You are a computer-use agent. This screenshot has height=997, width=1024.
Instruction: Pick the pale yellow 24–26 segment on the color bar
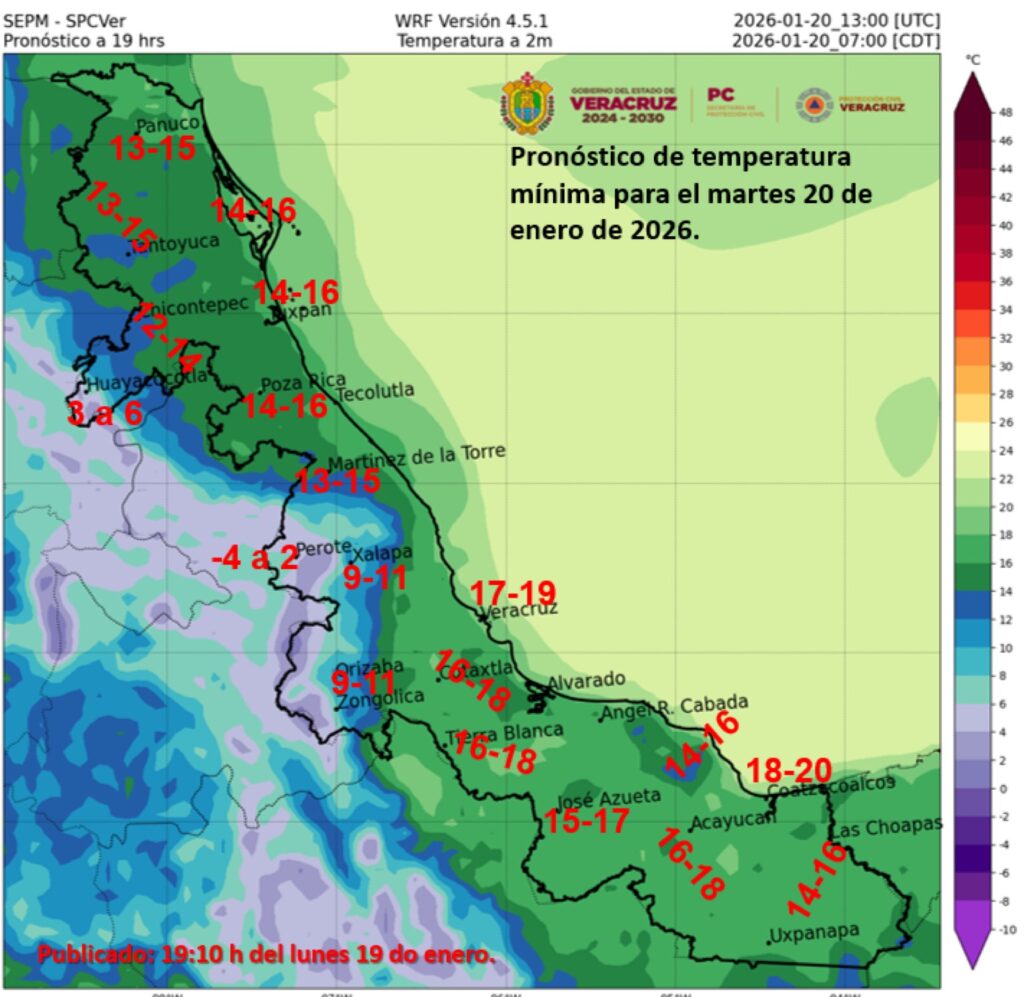(973, 436)
